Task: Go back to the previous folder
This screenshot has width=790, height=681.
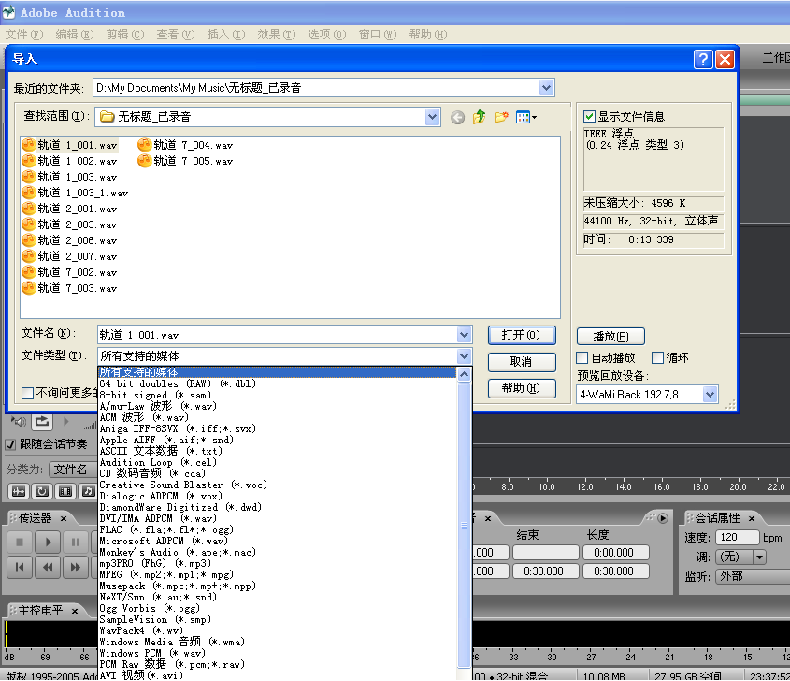Action: pyautogui.click(x=458, y=117)
